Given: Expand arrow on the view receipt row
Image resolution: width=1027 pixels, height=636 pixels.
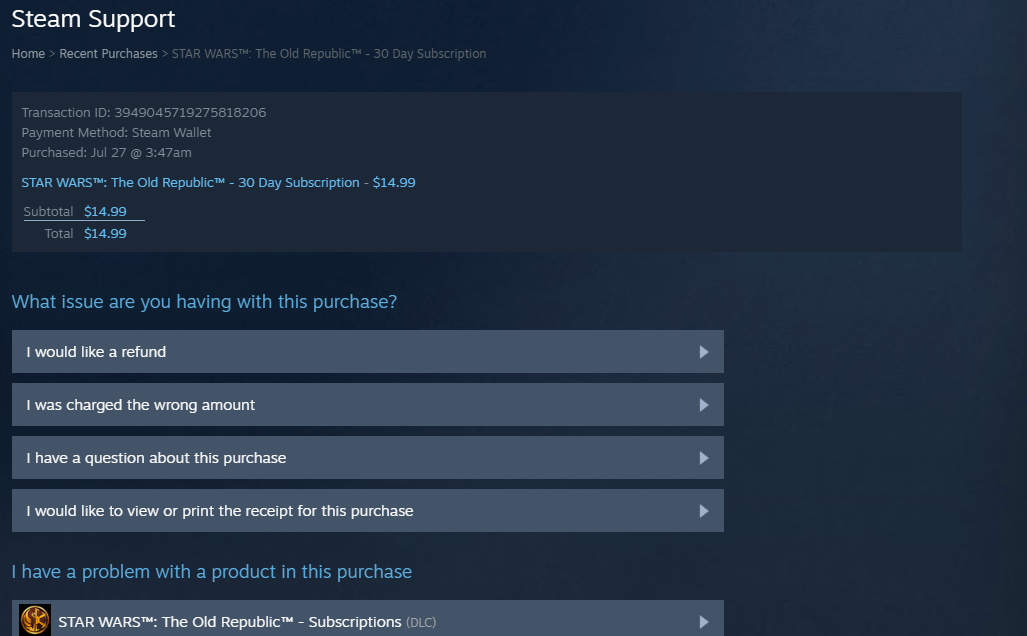Looking at the screenshot, I should pyautogui.click(x=704, y=511).
